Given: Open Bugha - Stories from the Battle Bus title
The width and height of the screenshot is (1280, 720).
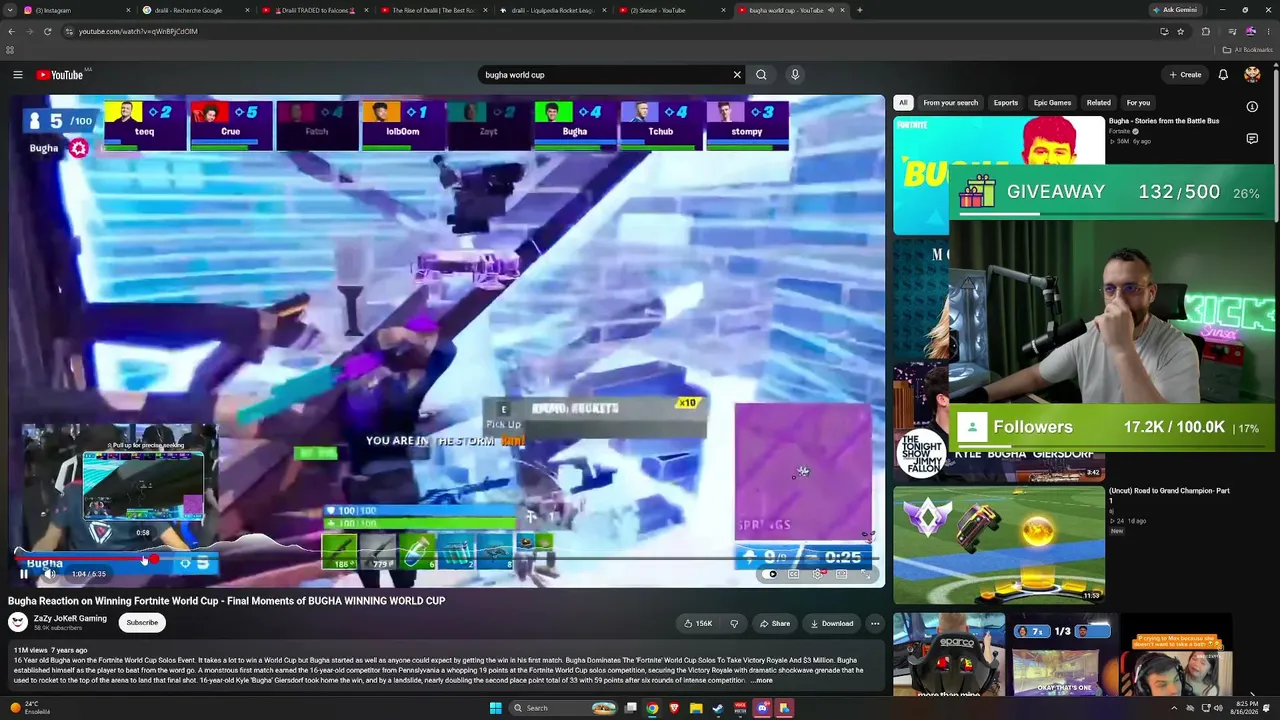Looking at the screenshot, I should (1164, 121).
